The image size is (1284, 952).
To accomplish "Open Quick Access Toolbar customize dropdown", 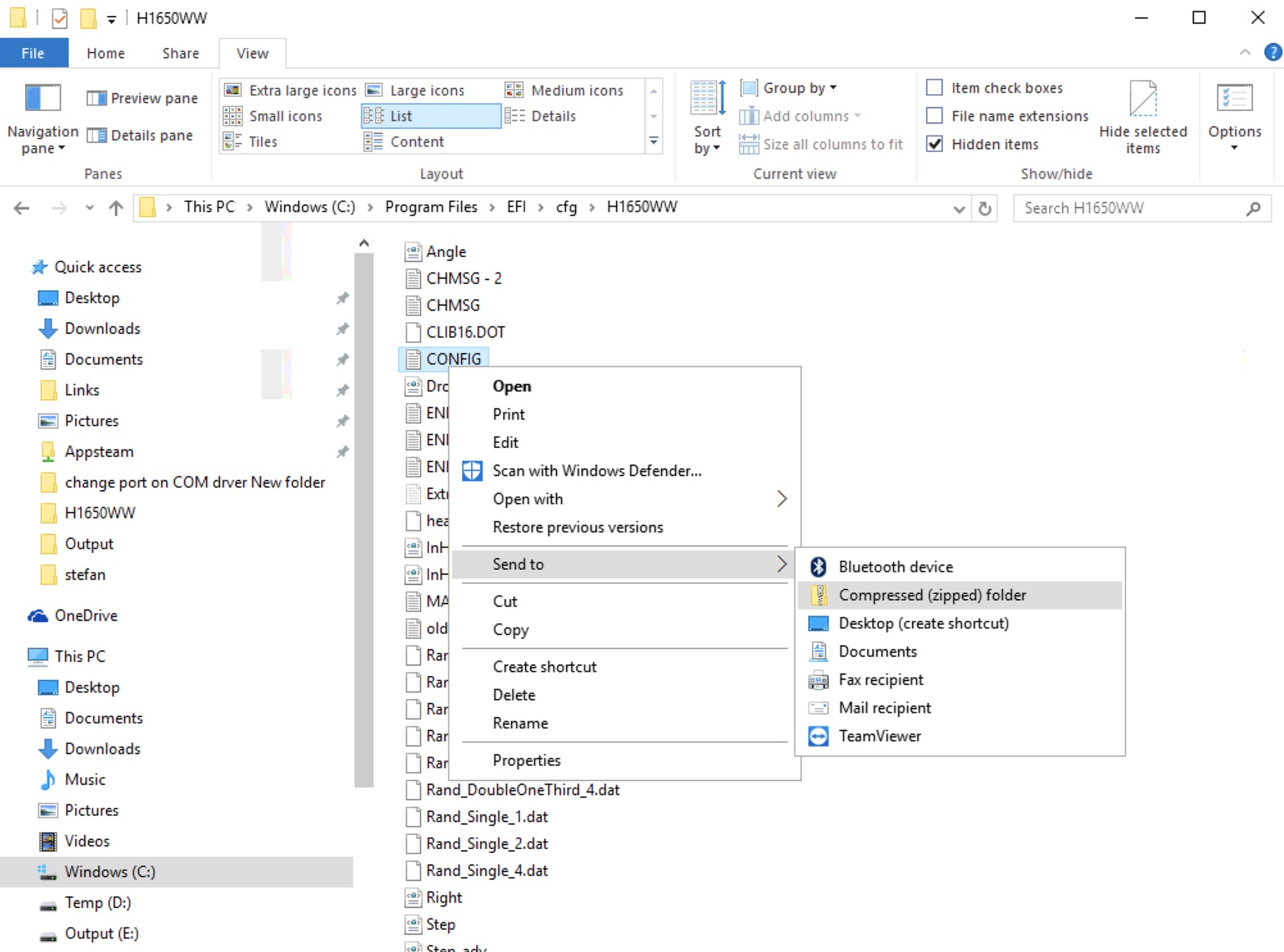I will [x=112, y=19].
